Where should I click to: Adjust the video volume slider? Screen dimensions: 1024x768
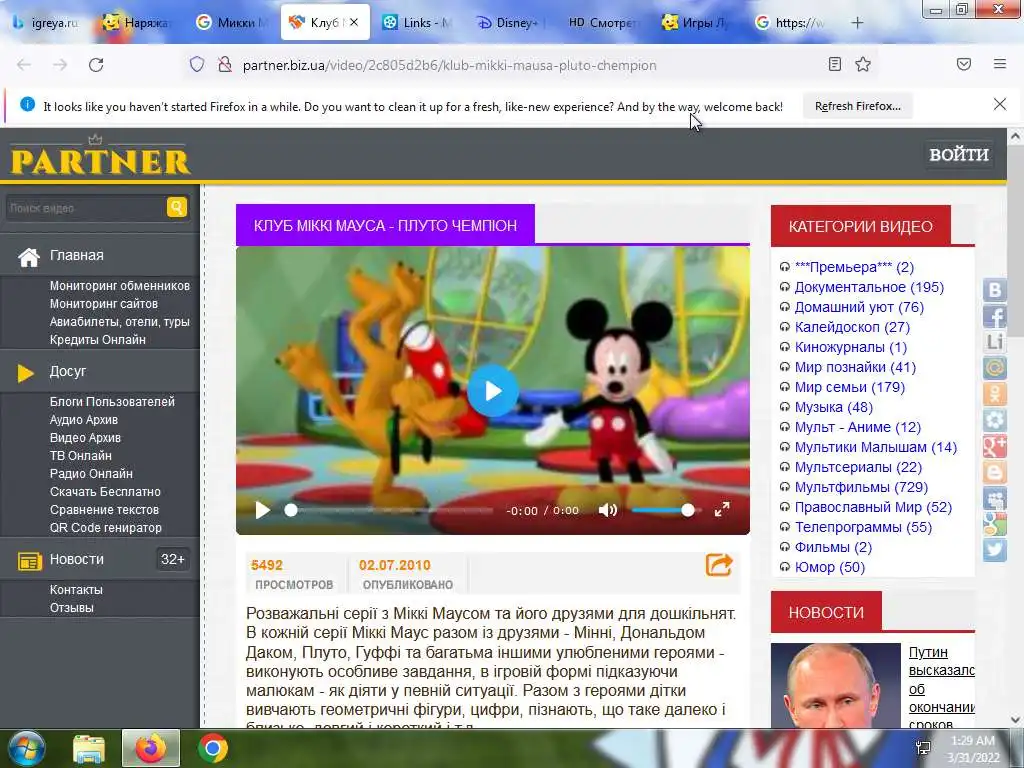coord(664,510)
